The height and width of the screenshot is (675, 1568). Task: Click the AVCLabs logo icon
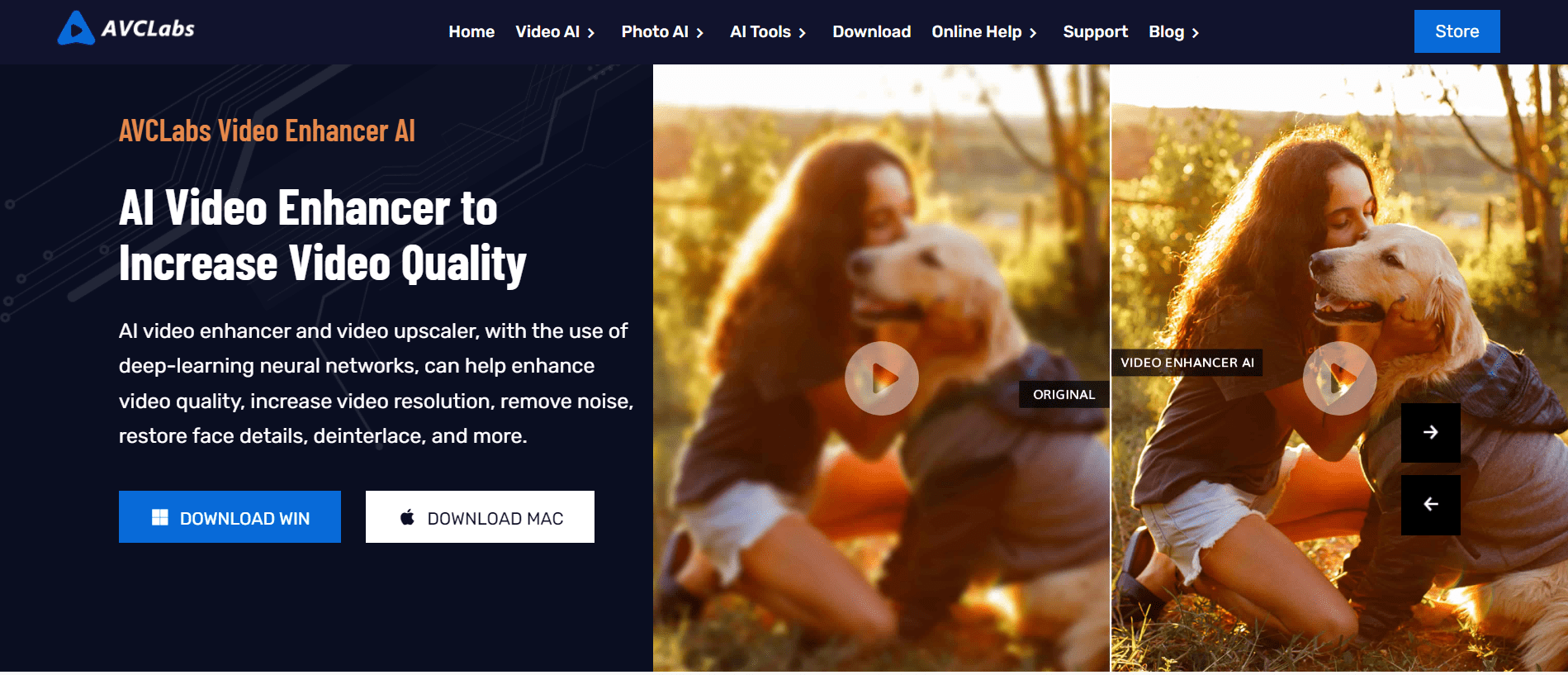(76, 29)
